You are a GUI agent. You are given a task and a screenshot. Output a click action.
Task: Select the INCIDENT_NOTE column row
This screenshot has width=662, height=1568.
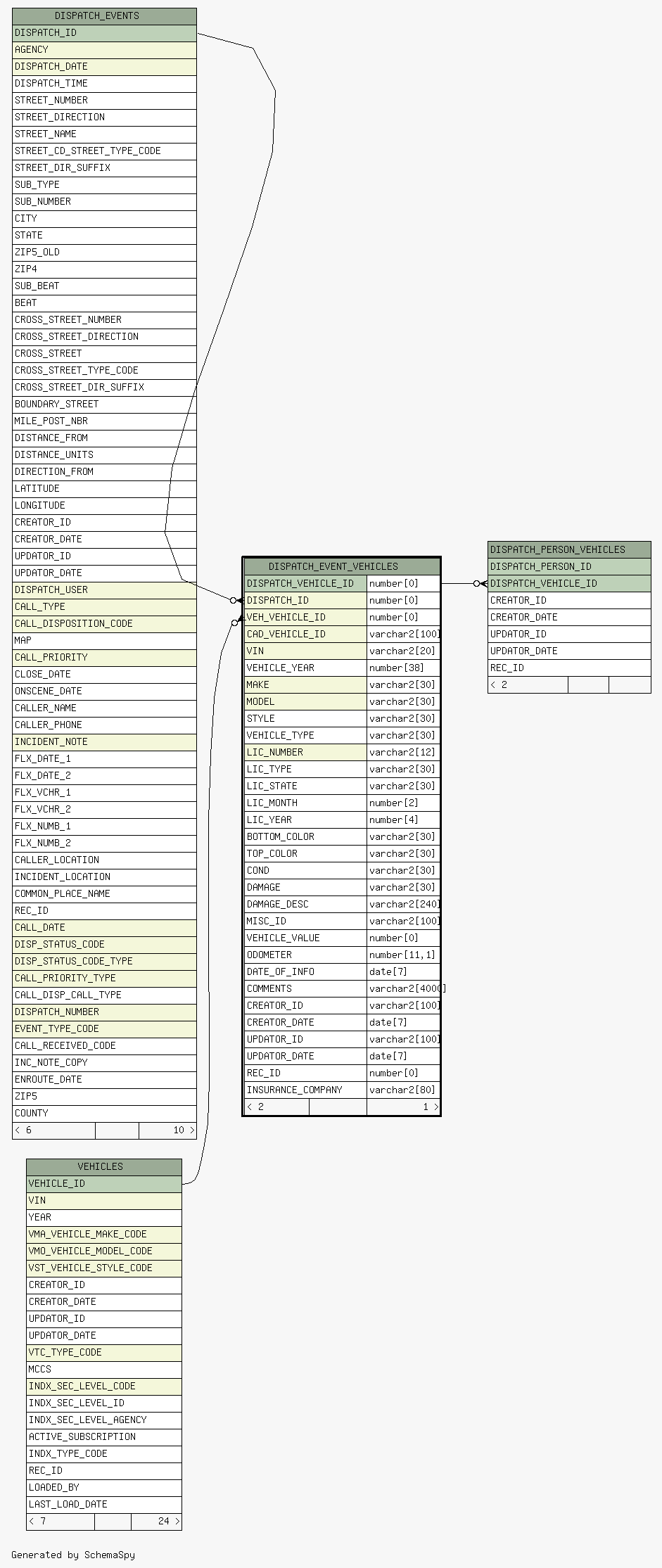coord(104,742)
